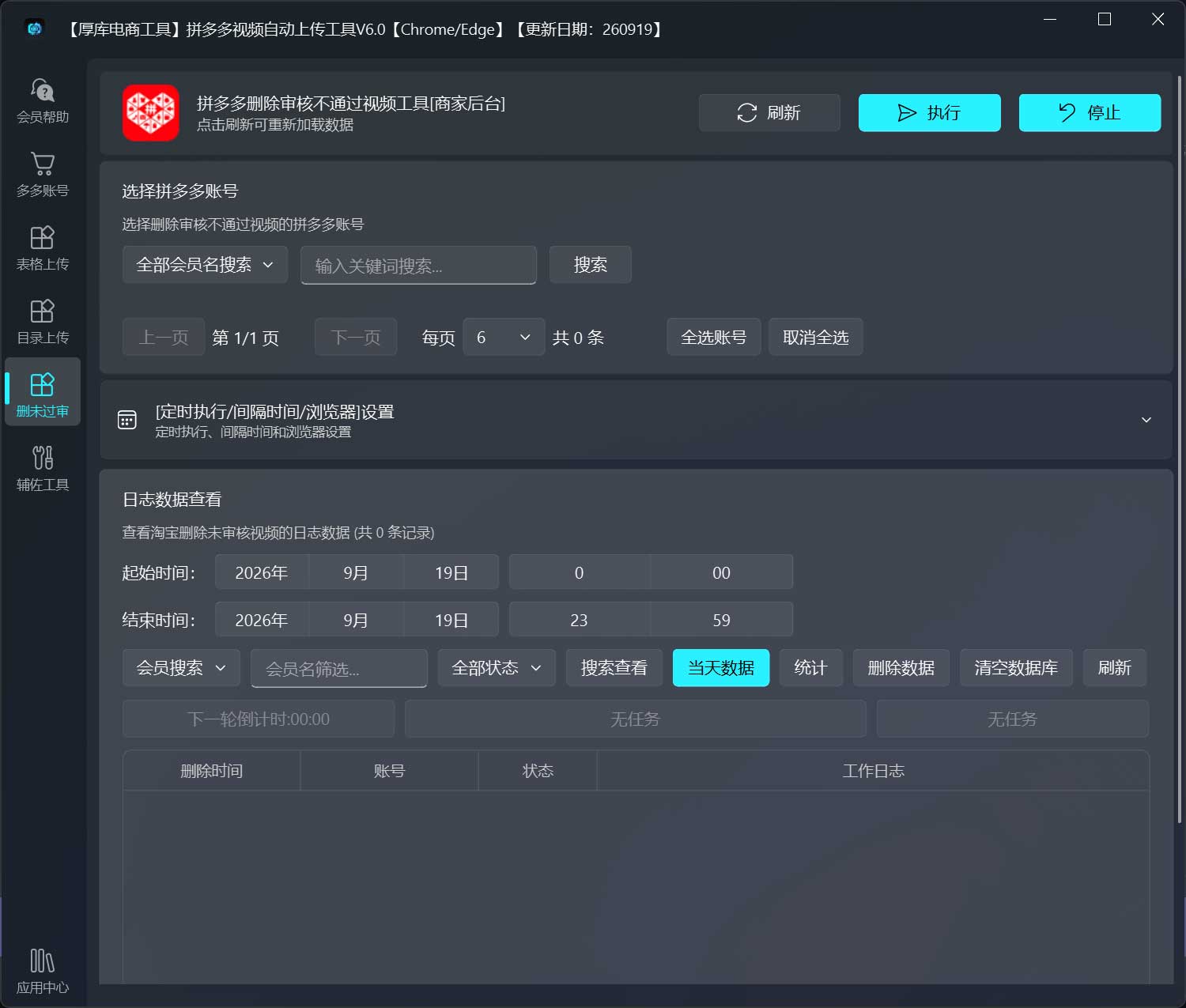Click 全选账号 to select all accounts
1186x1008 pixels.
714,338
